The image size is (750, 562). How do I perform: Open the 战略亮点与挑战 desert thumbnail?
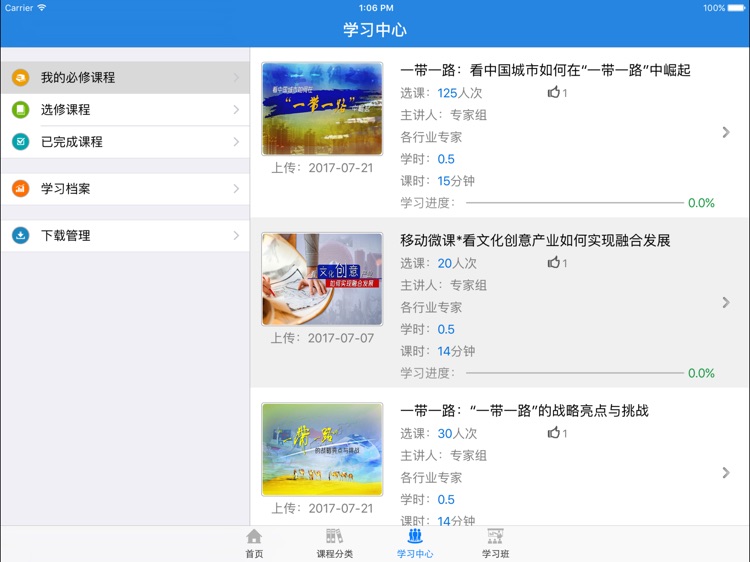(x=322, y=449)
